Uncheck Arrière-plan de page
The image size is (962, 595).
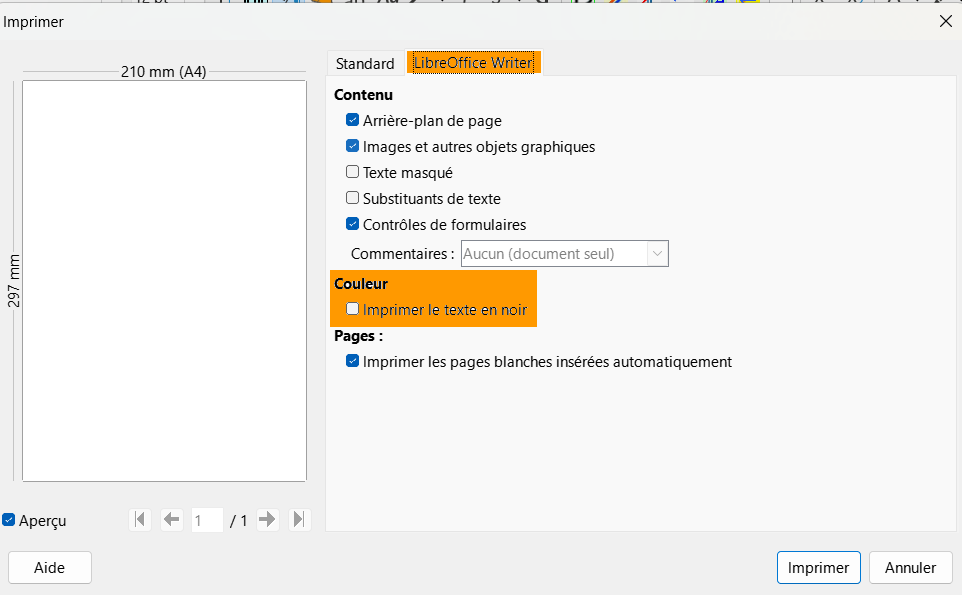(352, 120)
